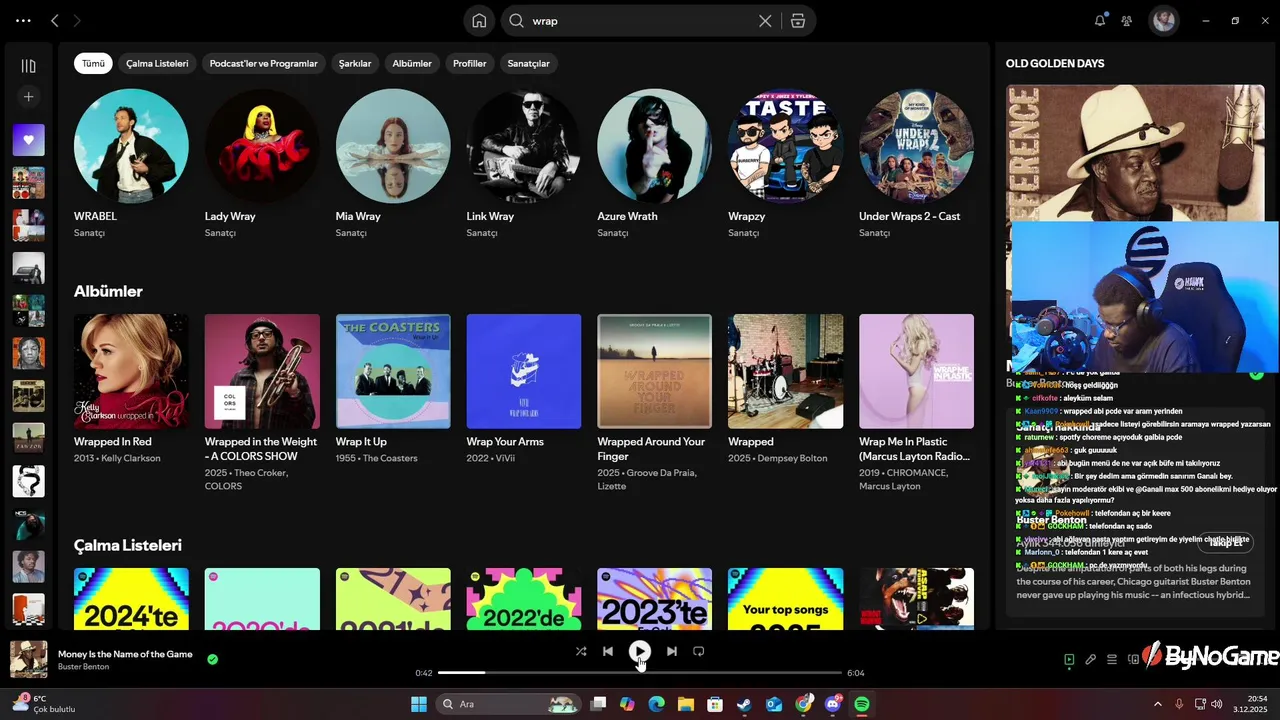The image size is (1280, 720).
Task: Clear the search field with X
Action: coord(765,21)
